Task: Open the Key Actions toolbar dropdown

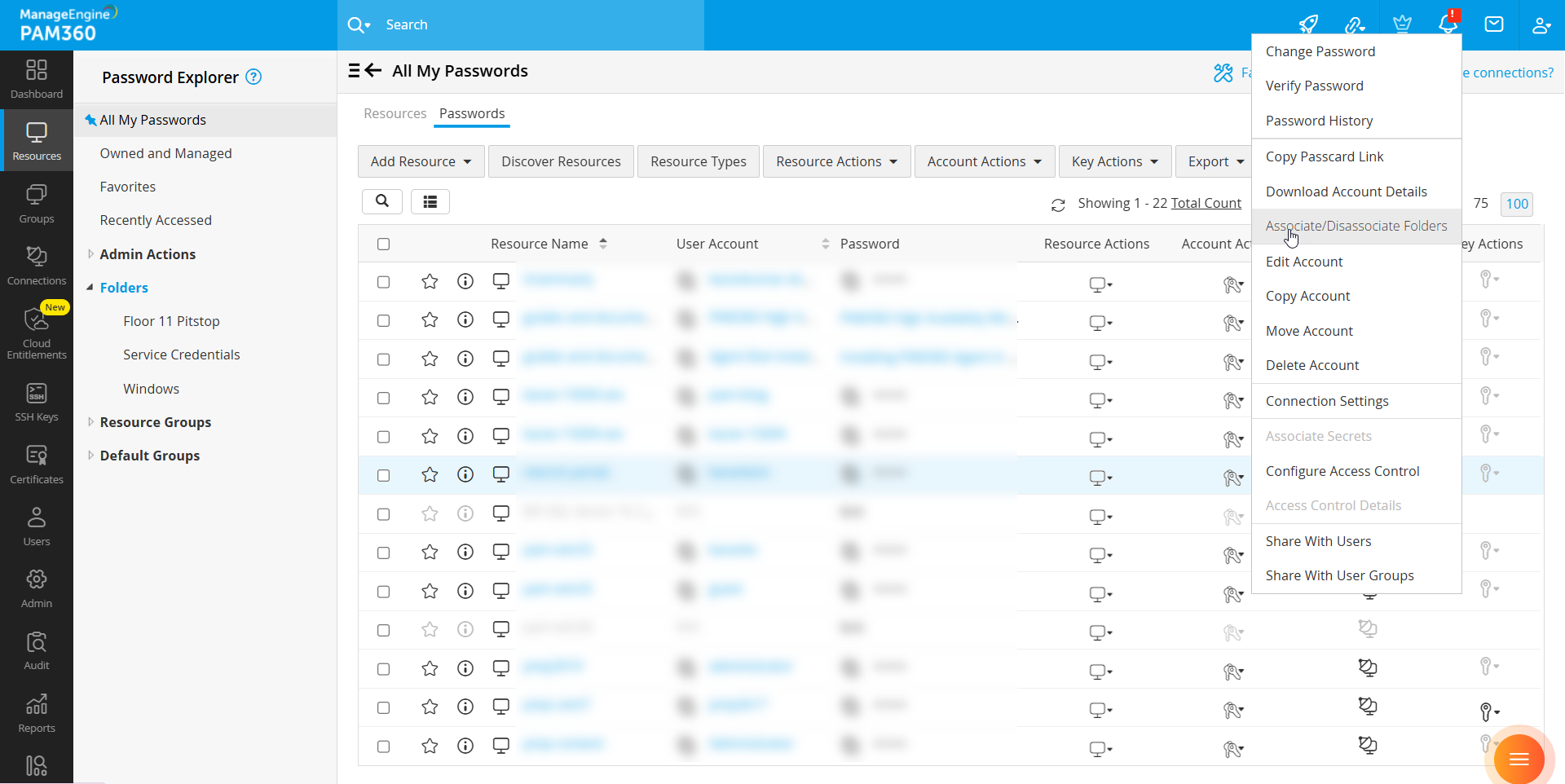Action: click(1115, 161)
